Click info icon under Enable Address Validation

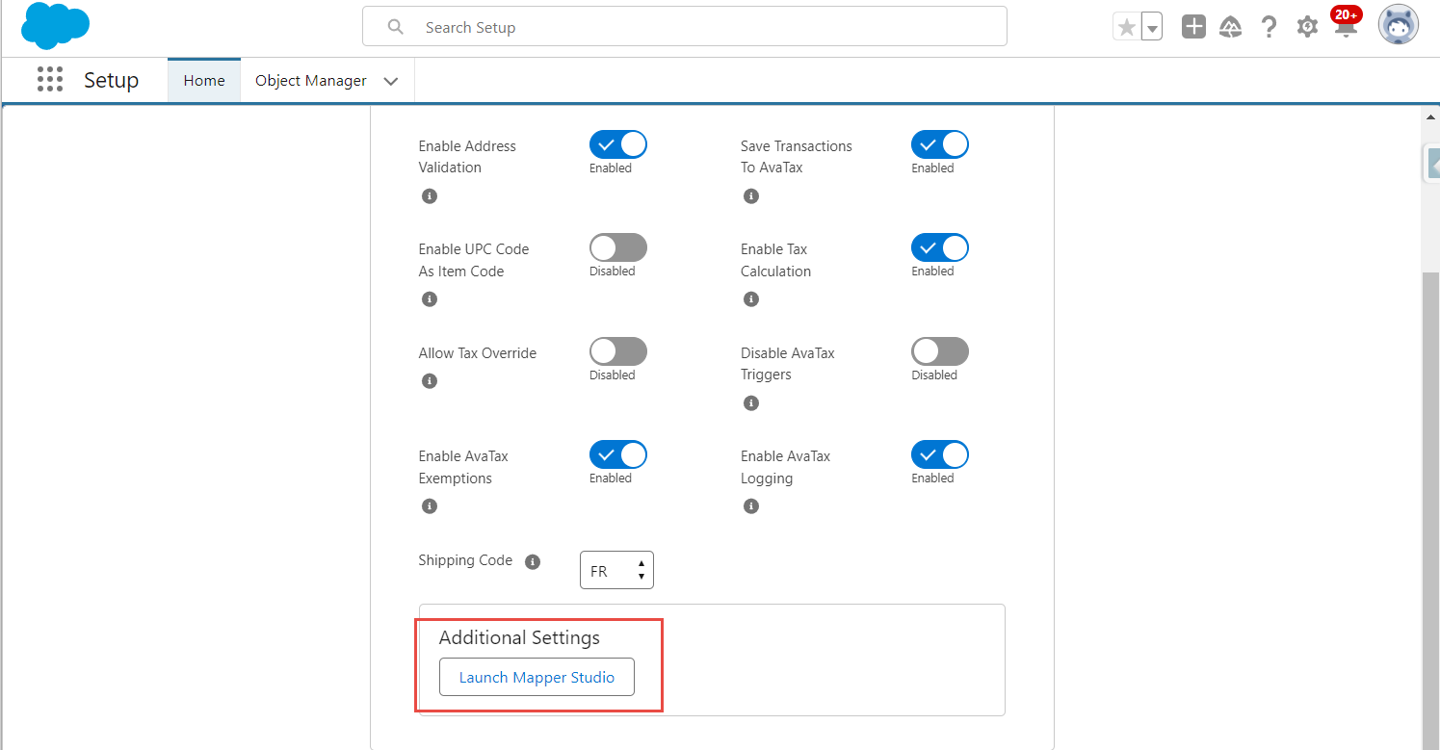[x=430, y=196]
